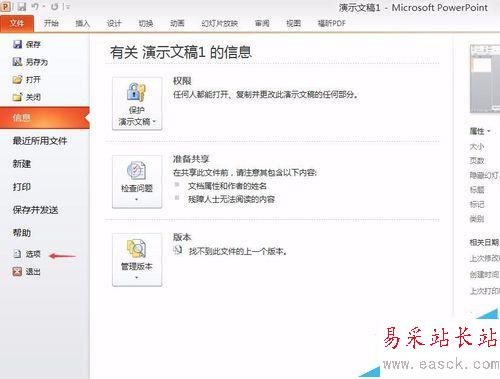500x379 pixels.
Task: Switch to the 设计 ribbon tab
Action: point(114,23)
